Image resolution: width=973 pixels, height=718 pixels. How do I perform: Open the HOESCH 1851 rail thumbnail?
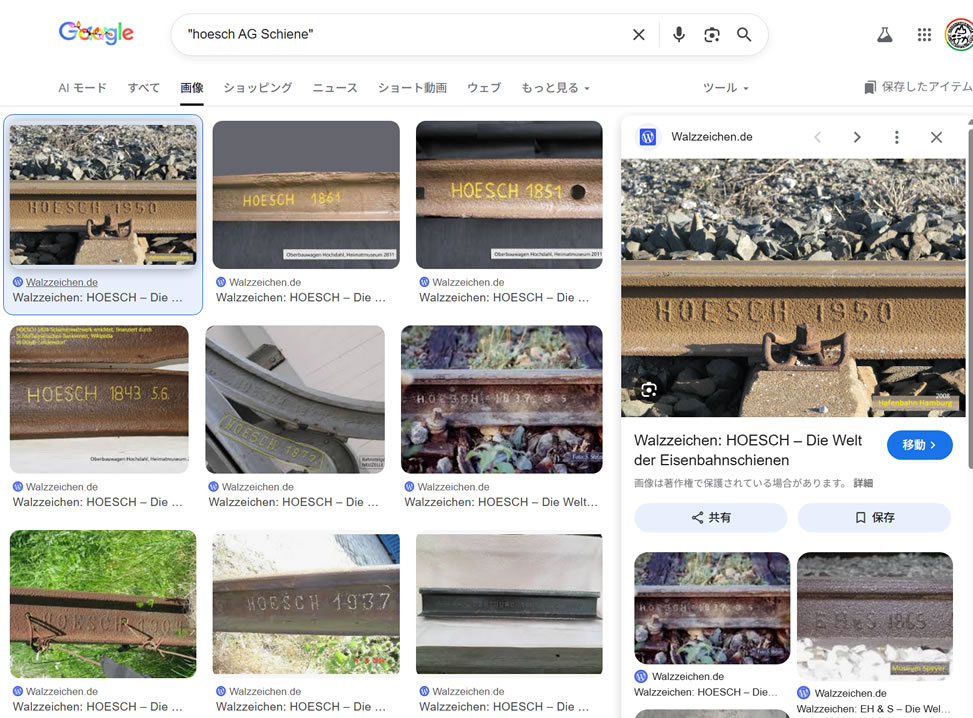pyautogui.click(x=509, y=195)
